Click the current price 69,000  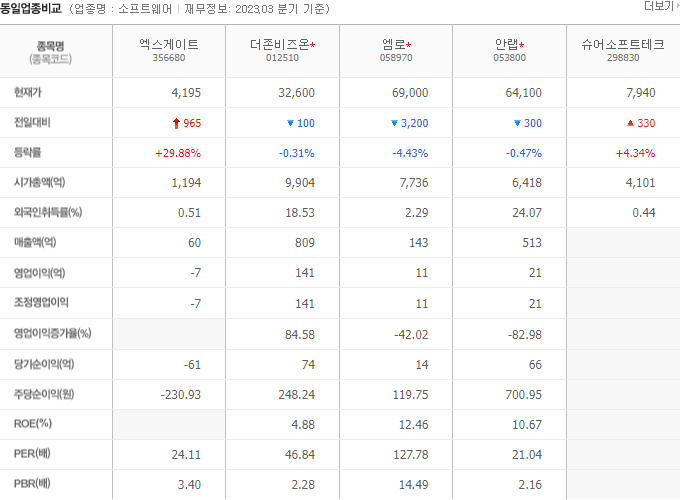click(410, 93)
